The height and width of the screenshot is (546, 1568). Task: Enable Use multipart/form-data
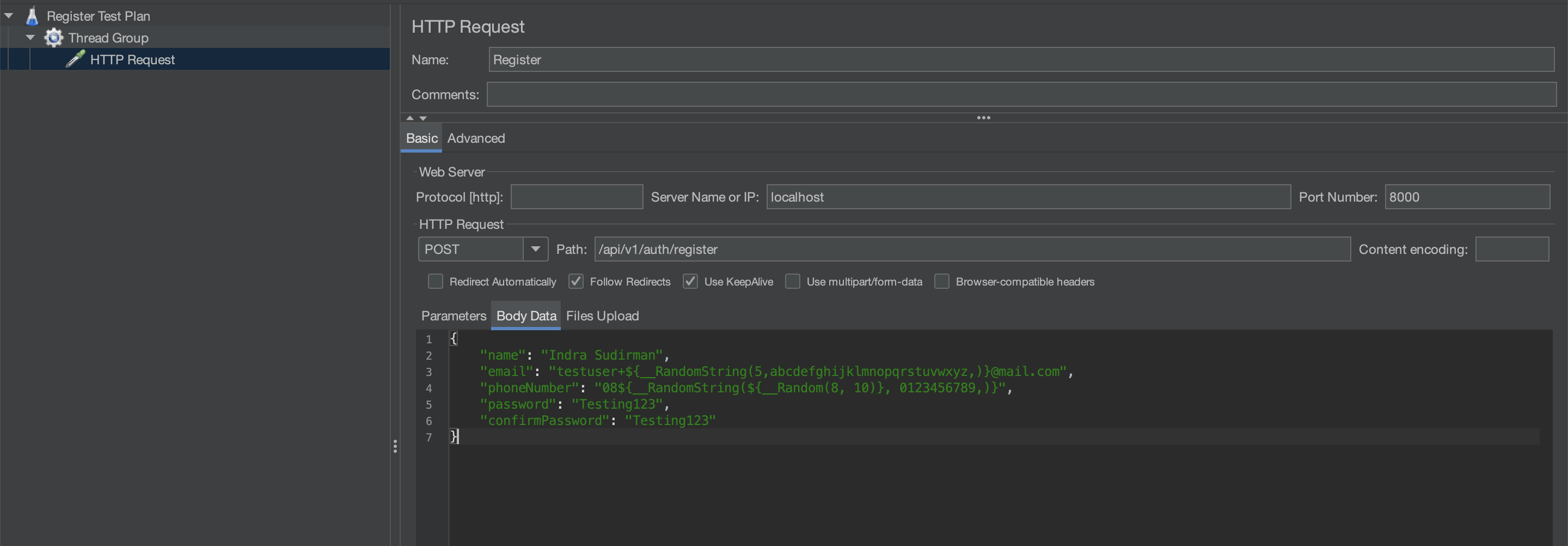[793, 281]
